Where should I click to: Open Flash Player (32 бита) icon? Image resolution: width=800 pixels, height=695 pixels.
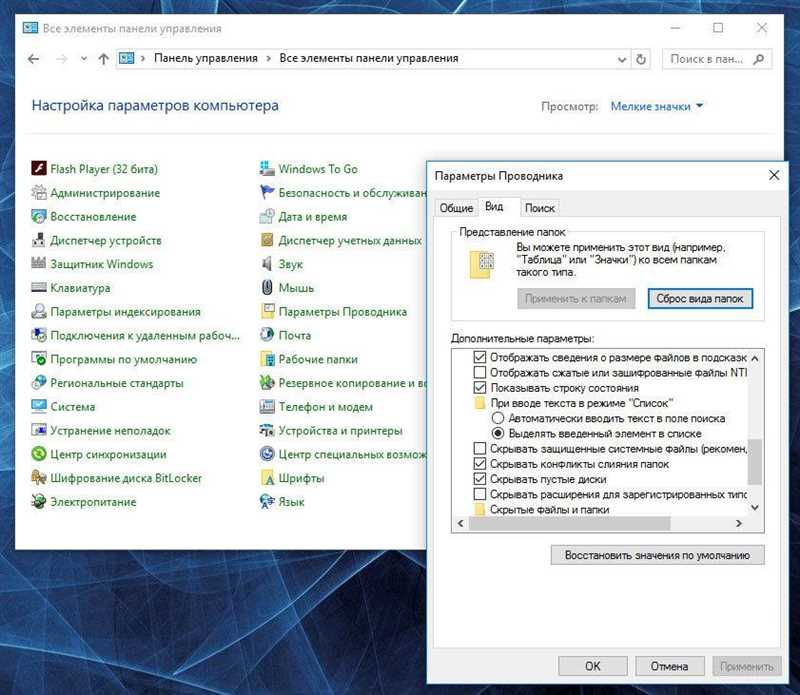pyautogui.click(x=39, y=168)
